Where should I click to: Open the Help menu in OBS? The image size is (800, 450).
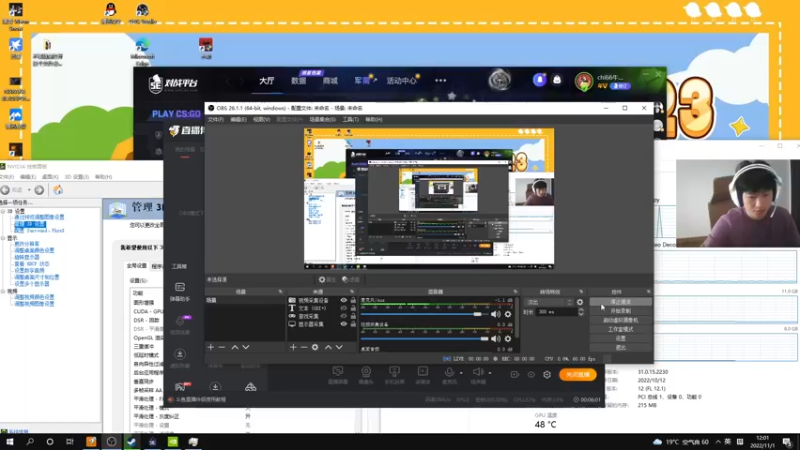point(373,119)
